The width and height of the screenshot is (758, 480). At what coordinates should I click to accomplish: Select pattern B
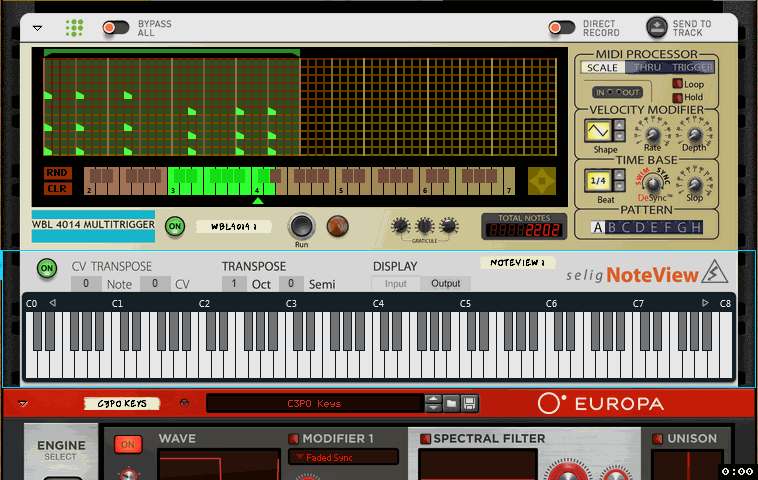(x=612, y=227)
